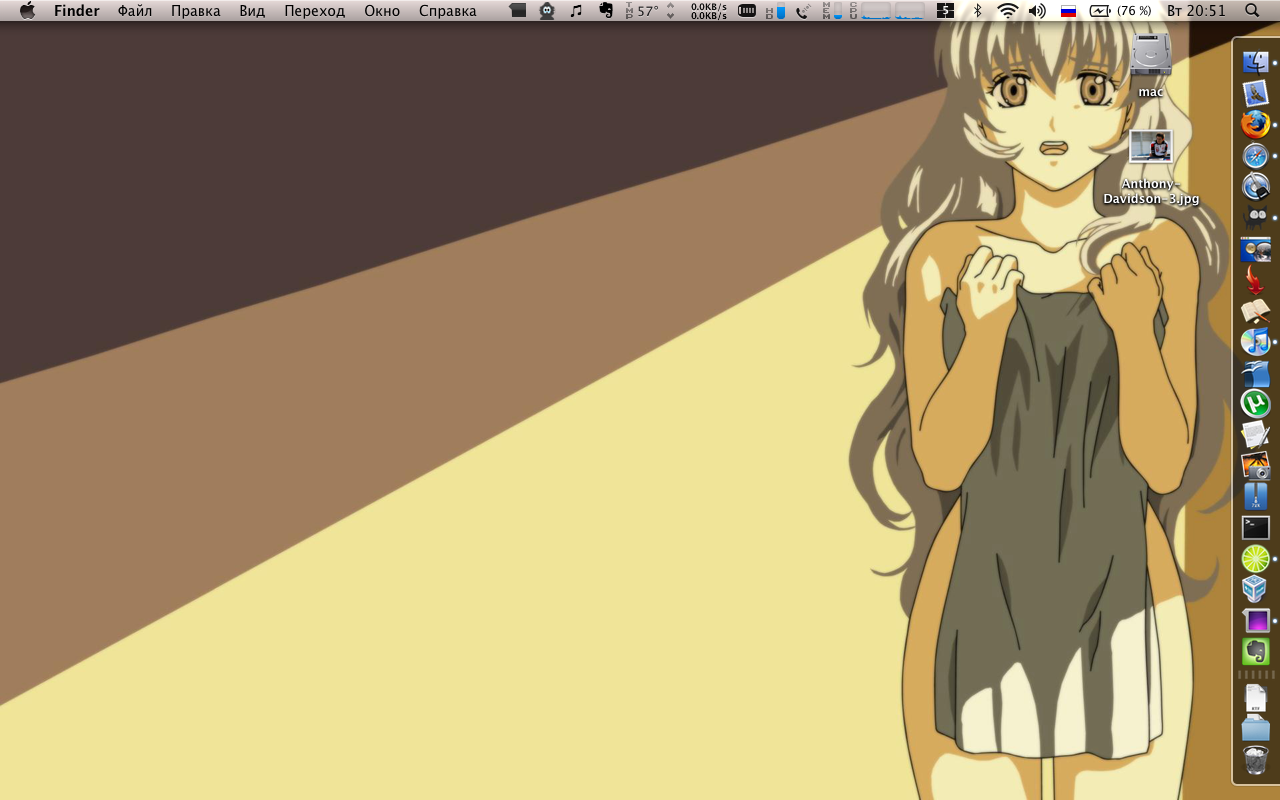The height and width of the screenshot is (800, 1280).
Task: Open battery status showing 76 %
Action: point(1120,11)
